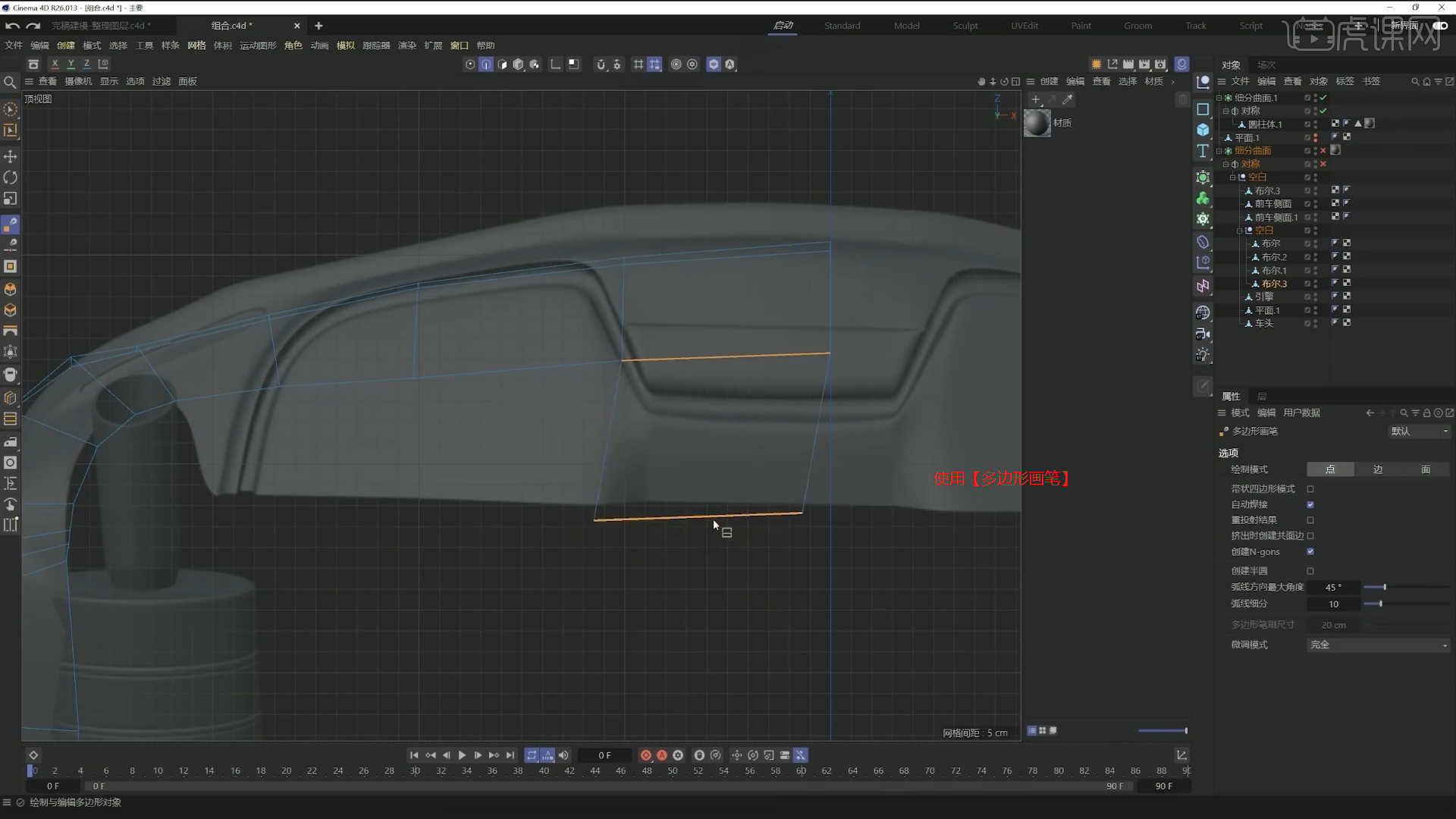This screenshot has height=819, width=1456.
Task: Click the material manager add plus icon
Action: [x=1036, y=99]
